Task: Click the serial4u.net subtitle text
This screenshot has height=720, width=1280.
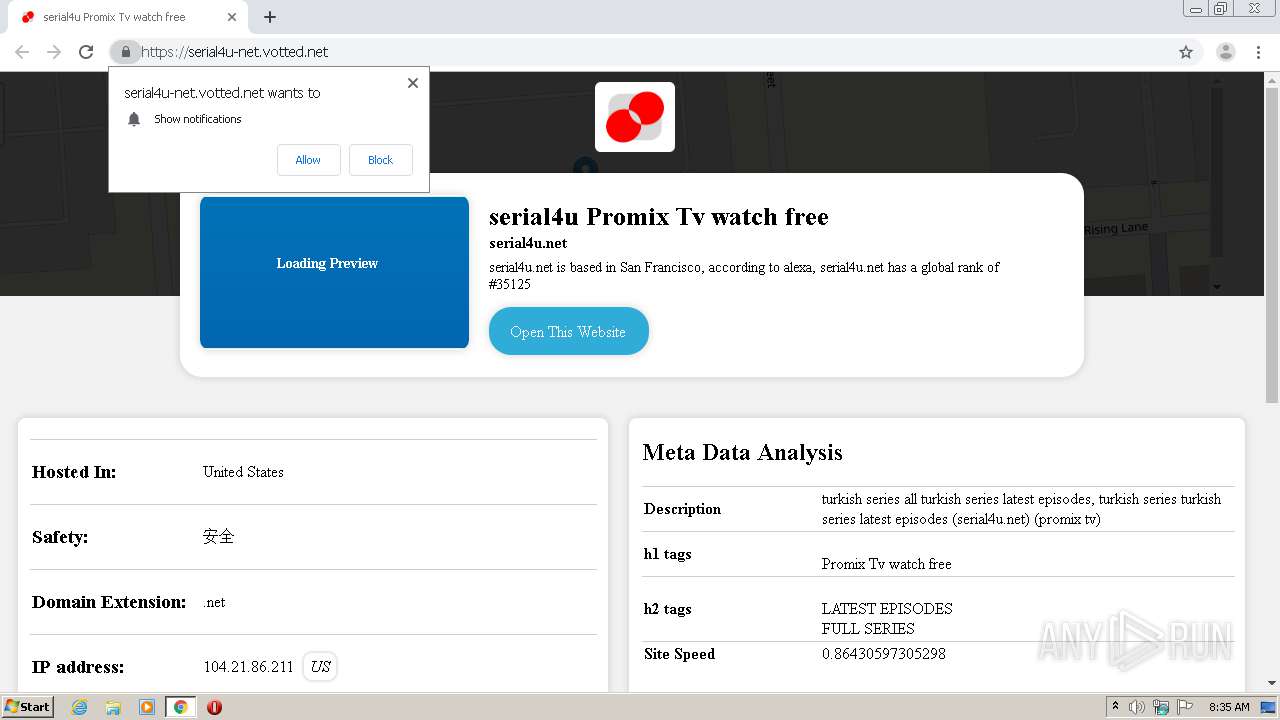Action: tap(528, 243)
